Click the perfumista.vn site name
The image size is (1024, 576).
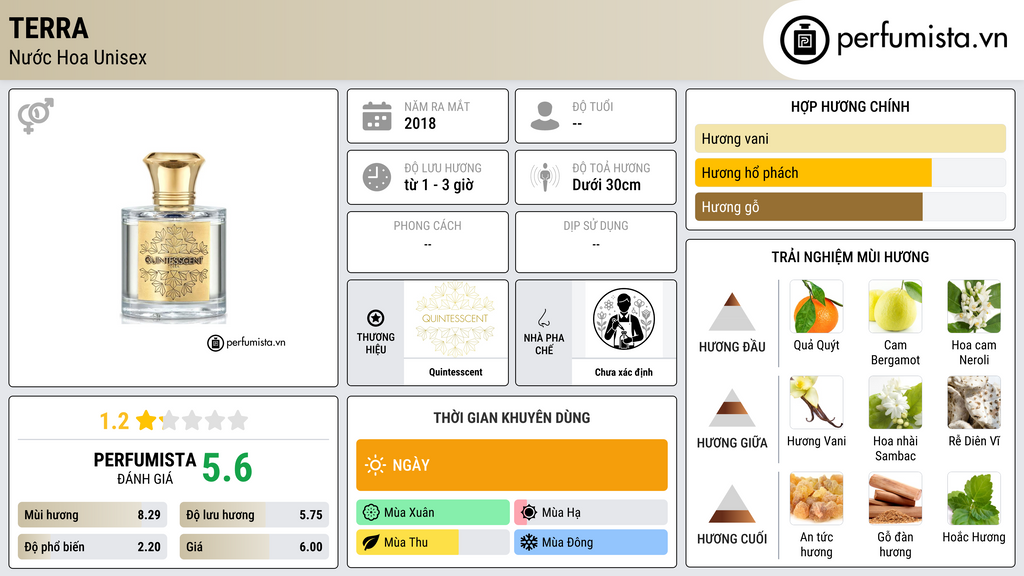pos(922,38)
